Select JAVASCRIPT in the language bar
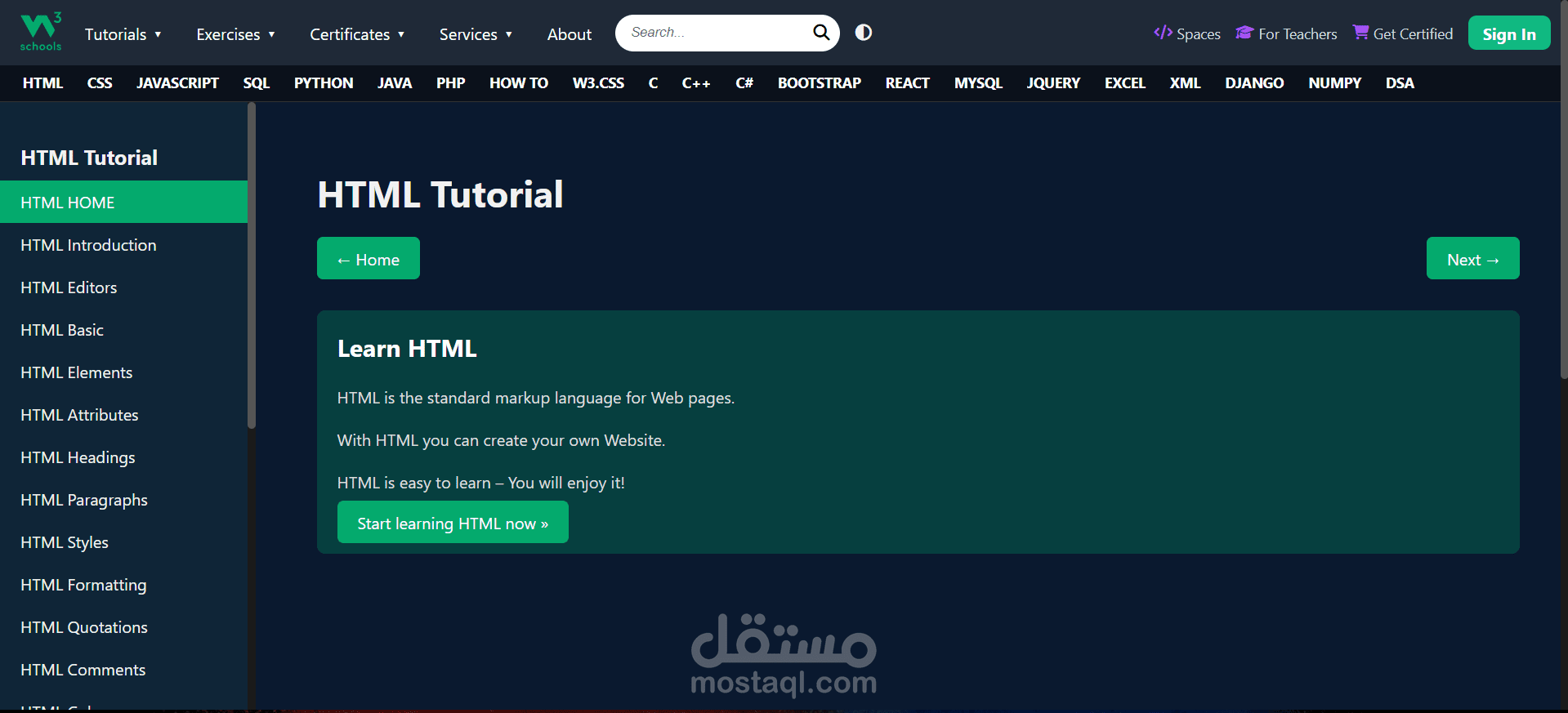 [x=177, y=83]
